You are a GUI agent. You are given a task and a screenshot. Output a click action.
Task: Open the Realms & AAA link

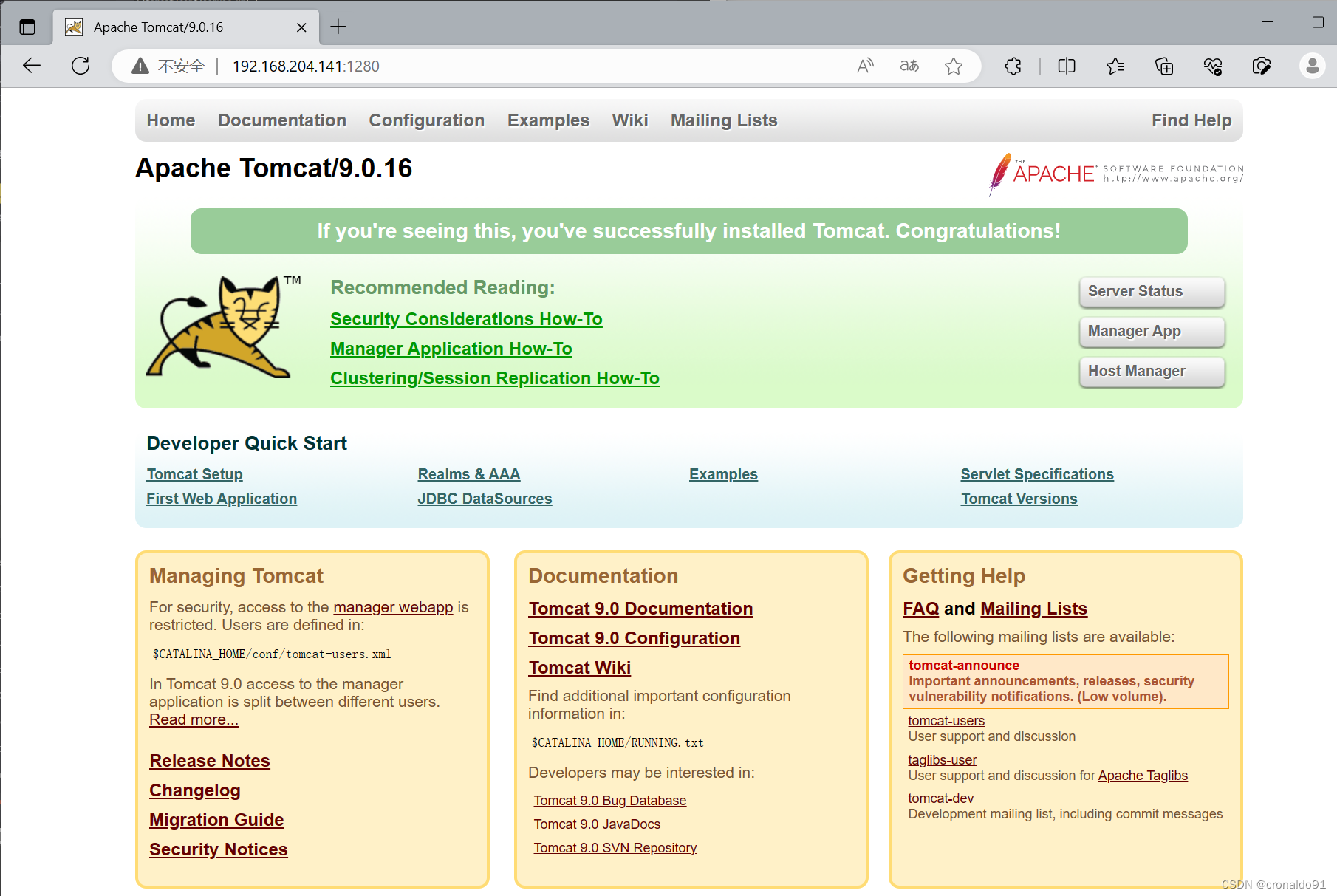pyautogui.click(x=469, y=474)
